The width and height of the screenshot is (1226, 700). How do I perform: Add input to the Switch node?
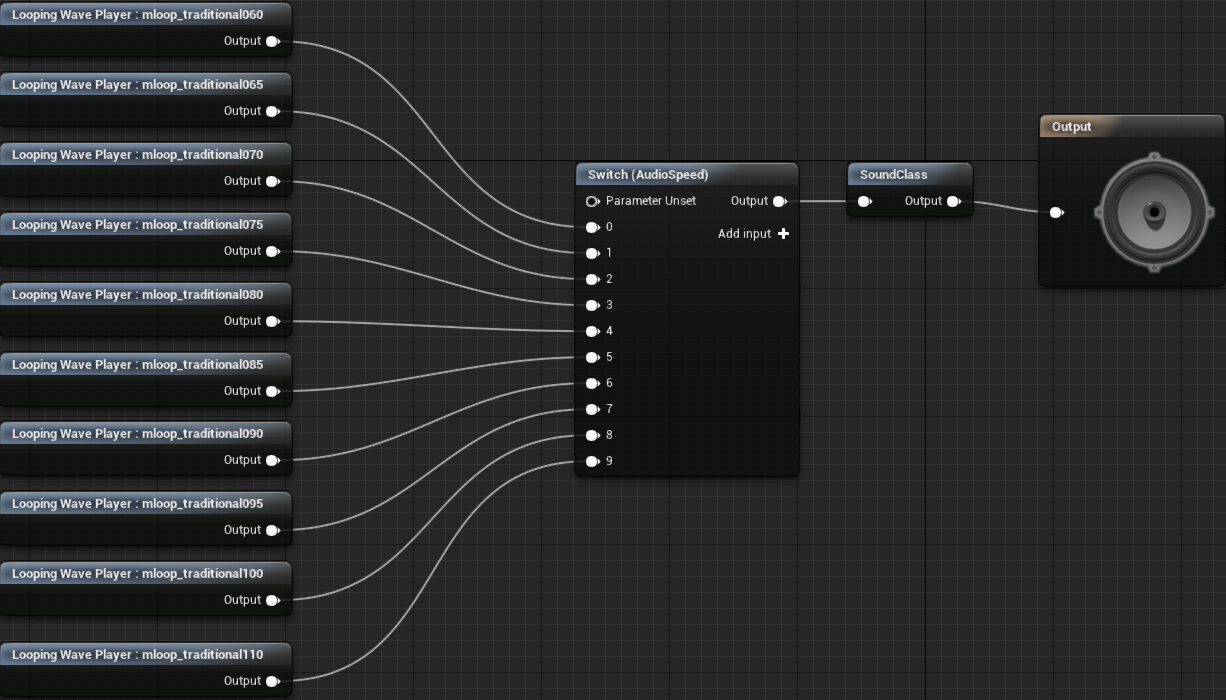coord(754,233)
